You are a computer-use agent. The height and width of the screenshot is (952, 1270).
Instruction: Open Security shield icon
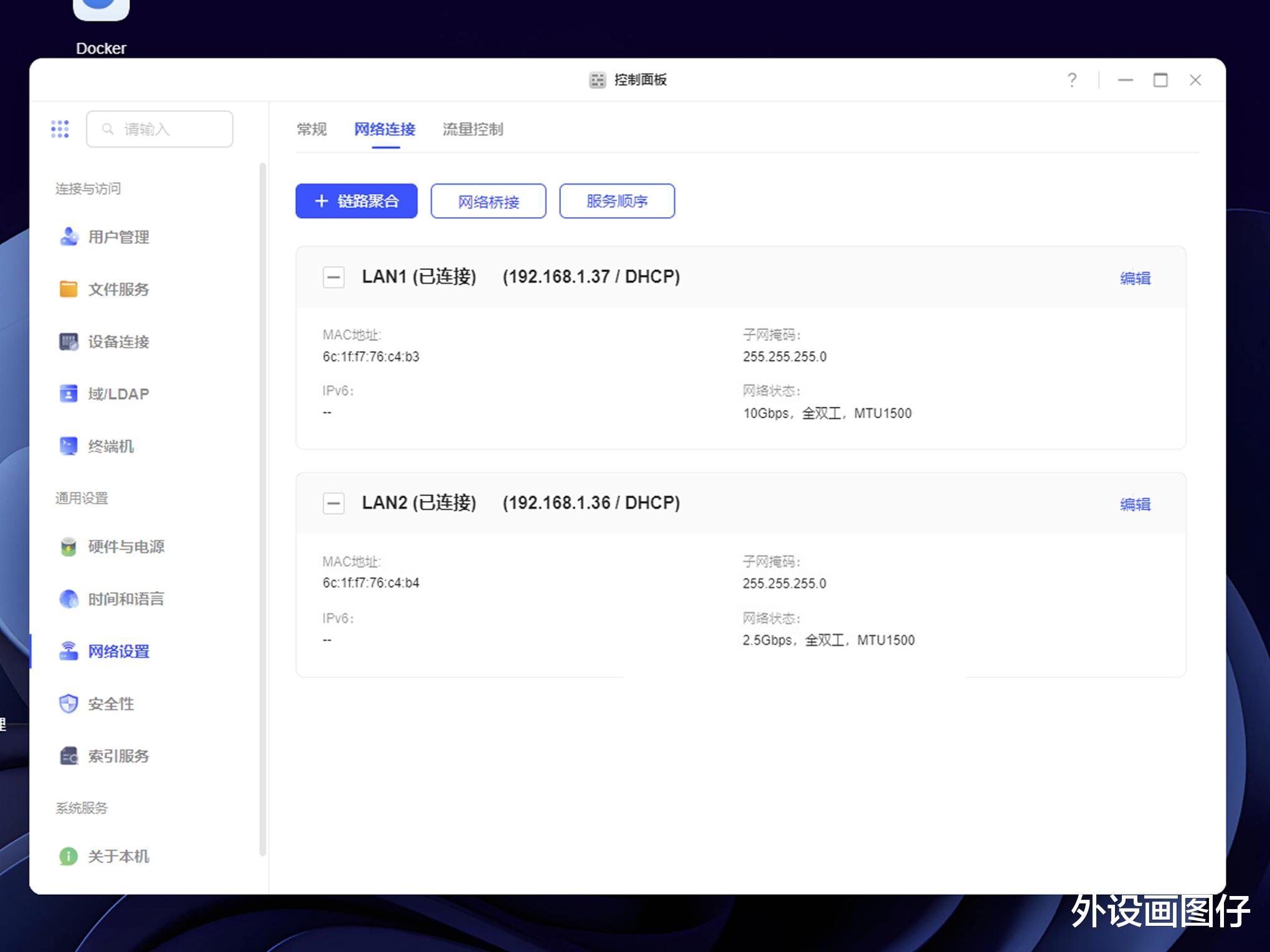pyautogui.click(x=68, y=704)
